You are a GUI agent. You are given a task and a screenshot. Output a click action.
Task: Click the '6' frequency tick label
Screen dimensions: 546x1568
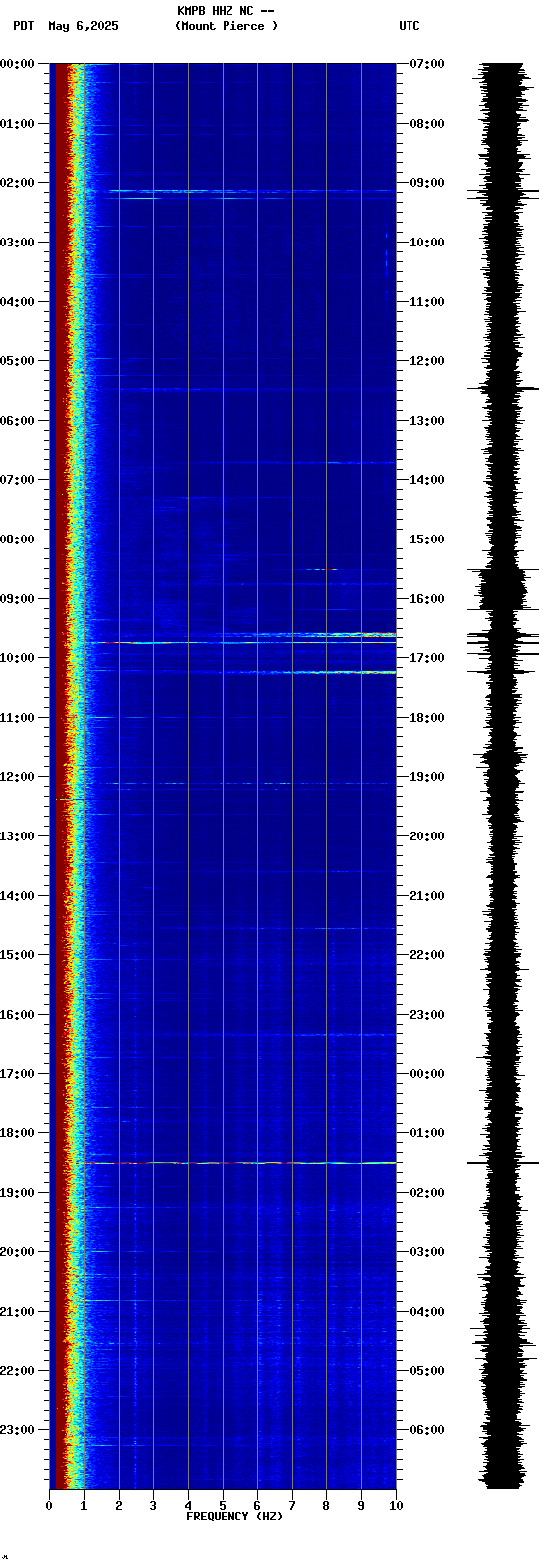(257, 1506)
